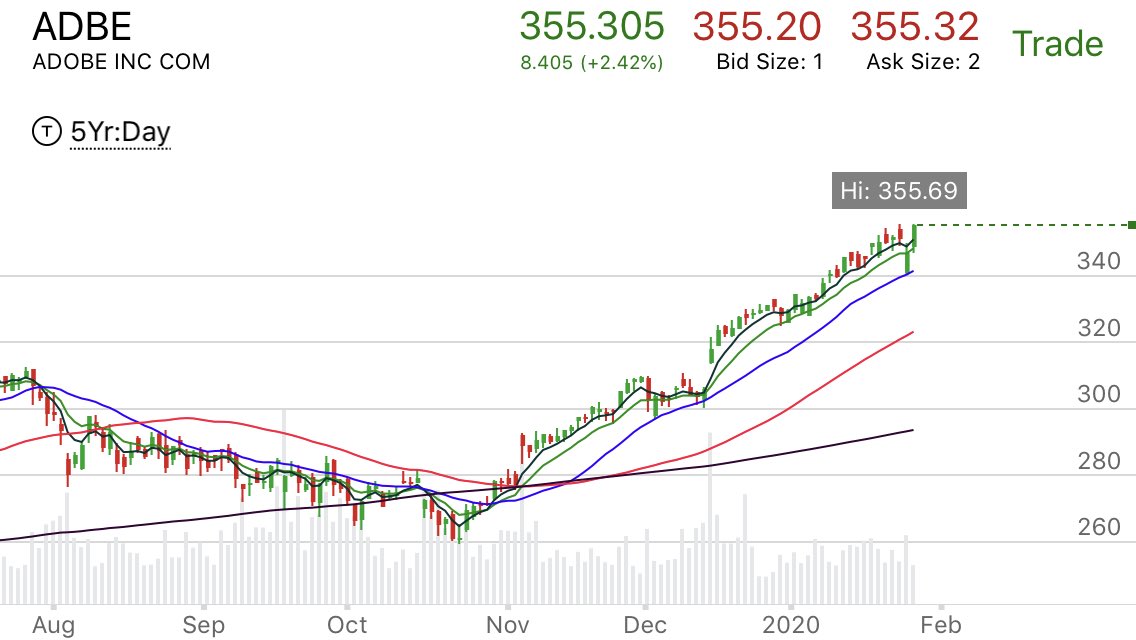Select the ADBE ticker symbol
This screenshot has height=640, width=1136.
pyautogui.click(x=82, y=27)
